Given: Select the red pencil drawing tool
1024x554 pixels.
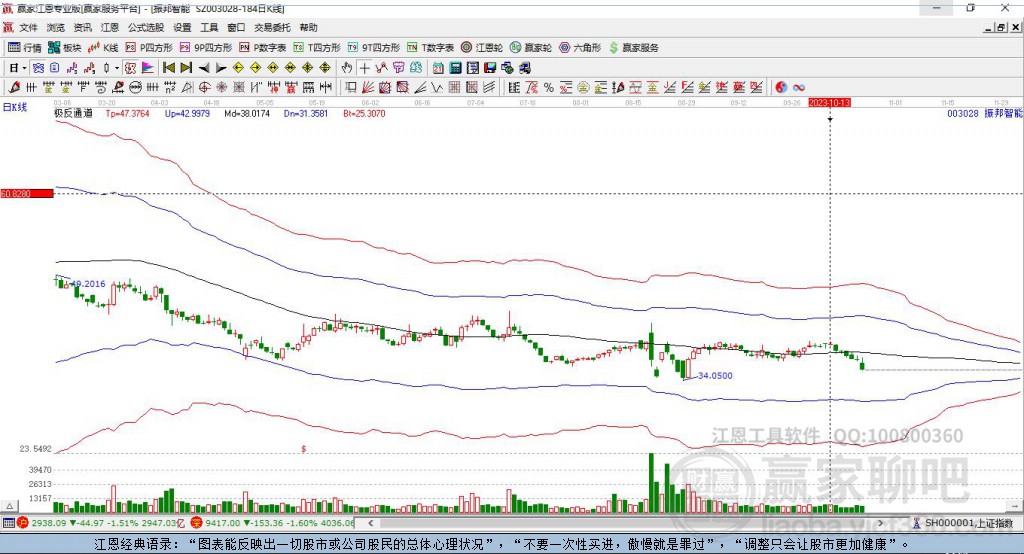Looking at the screenshot, I should [x=14, y=88].
